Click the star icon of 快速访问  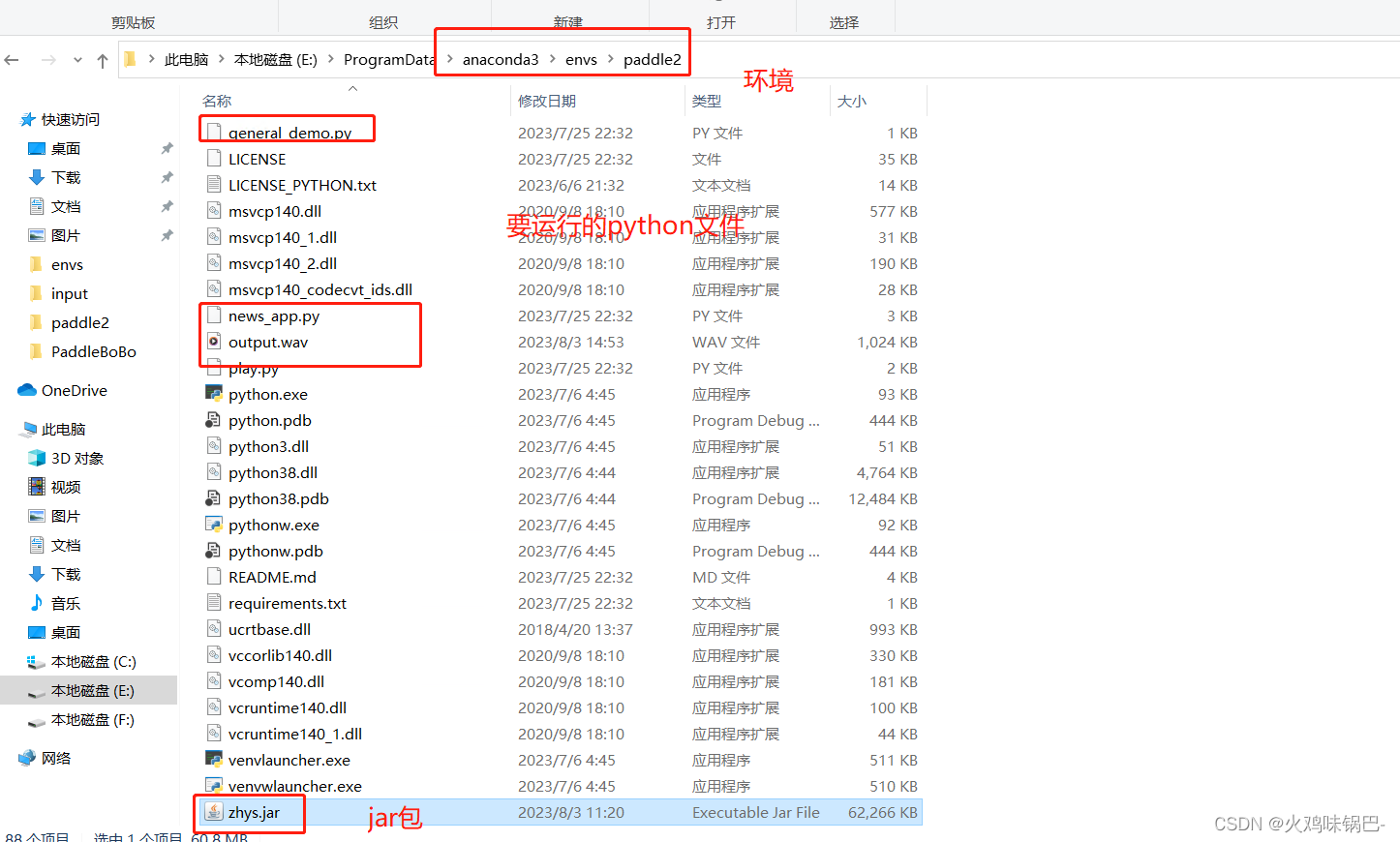pyautogui.click(x=28, y=119)
